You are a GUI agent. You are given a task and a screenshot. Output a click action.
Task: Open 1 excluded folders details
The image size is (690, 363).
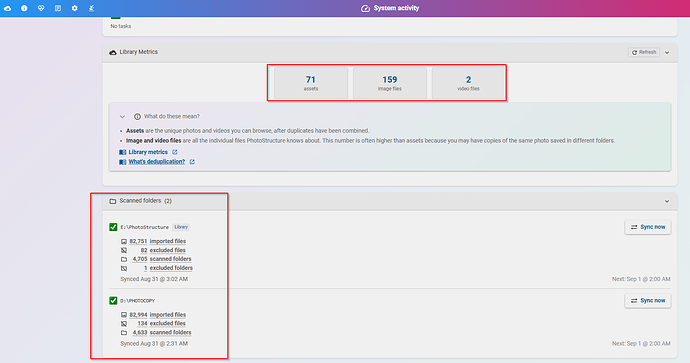pos(168,268)
